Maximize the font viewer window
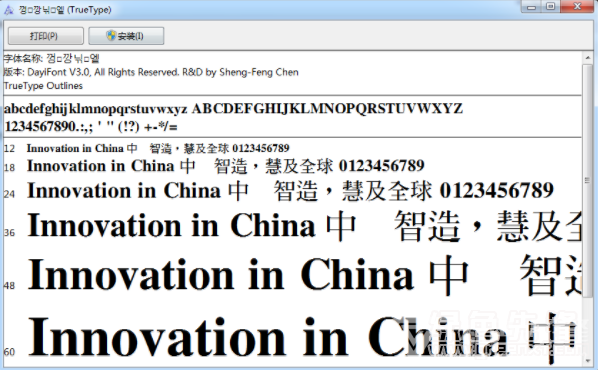The height and width of the screenshot is (370, 598). click(551, 6)
